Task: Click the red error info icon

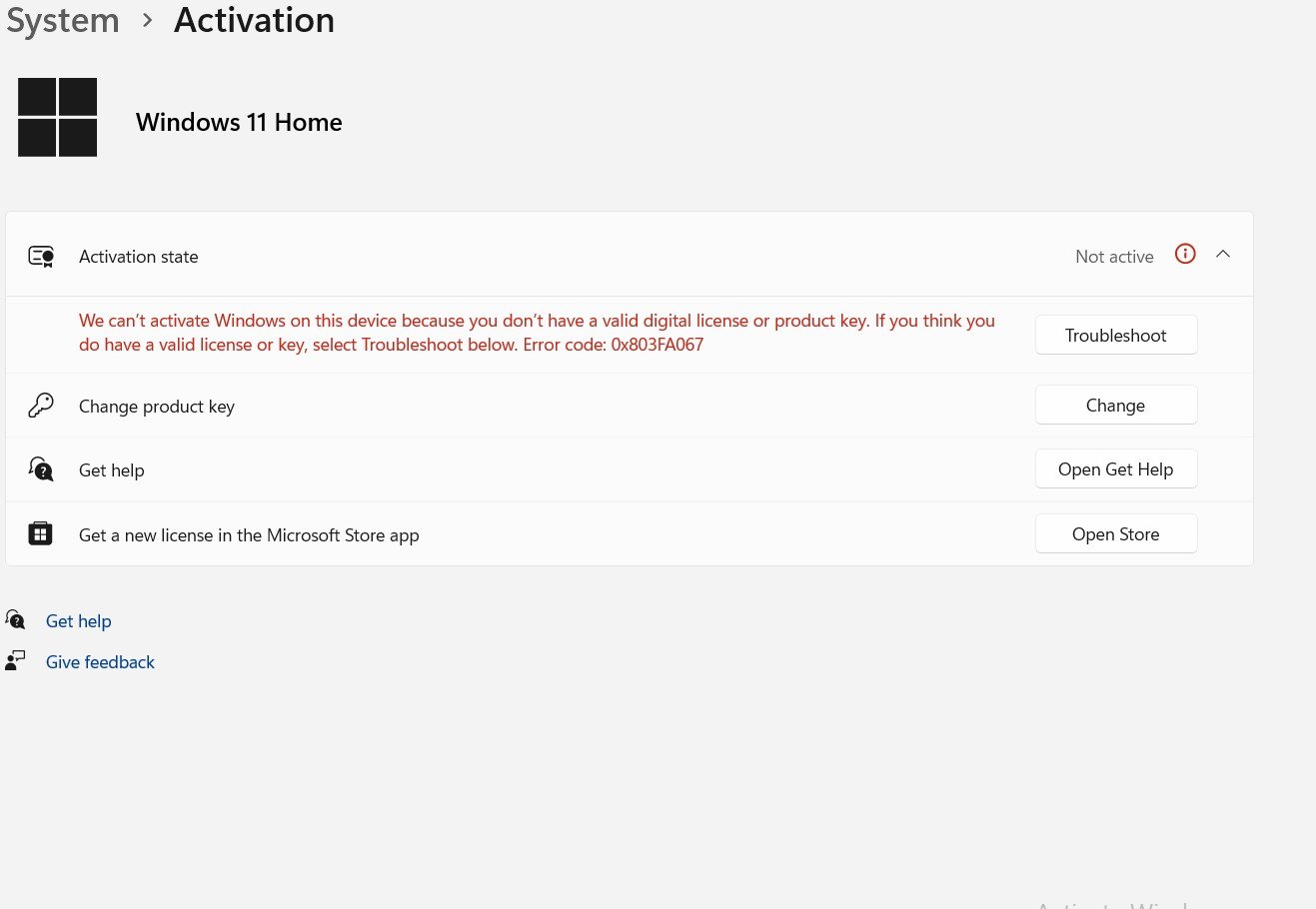Action: (1185, 254)
